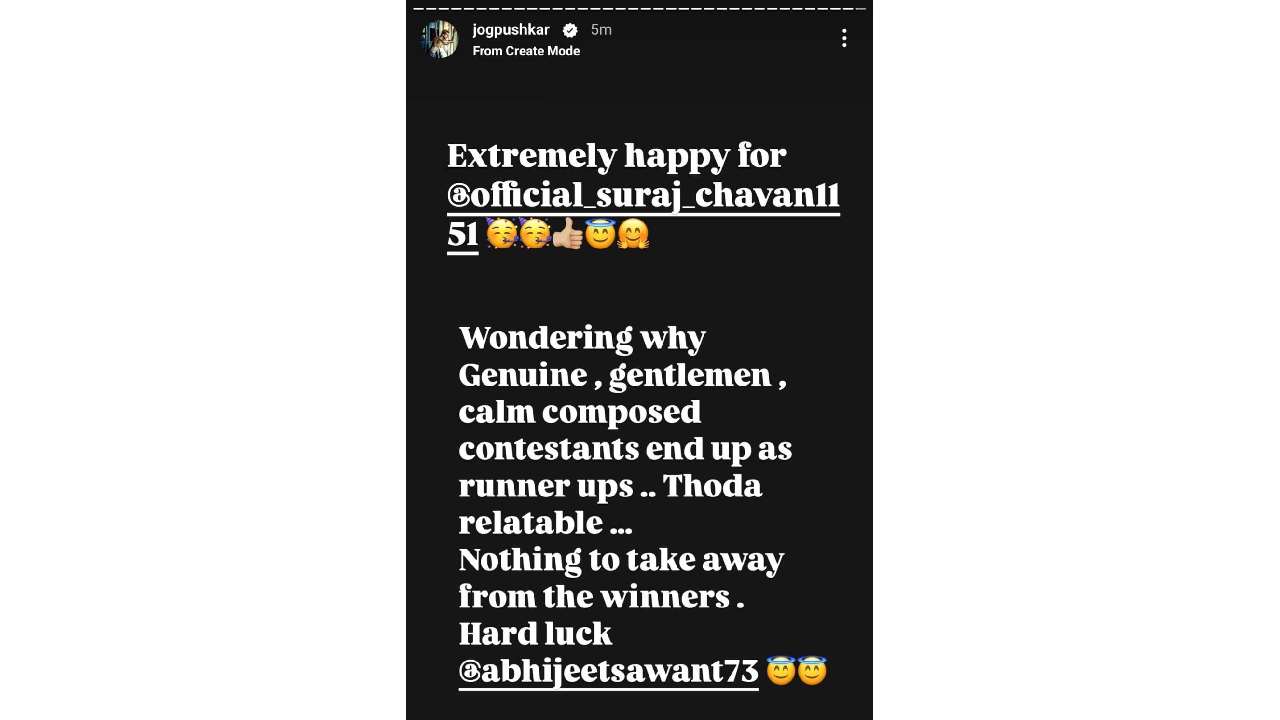Click the halo emoji next to thumbs up
The height and width of the screenshot is (720, 1280).
point(600,234)
